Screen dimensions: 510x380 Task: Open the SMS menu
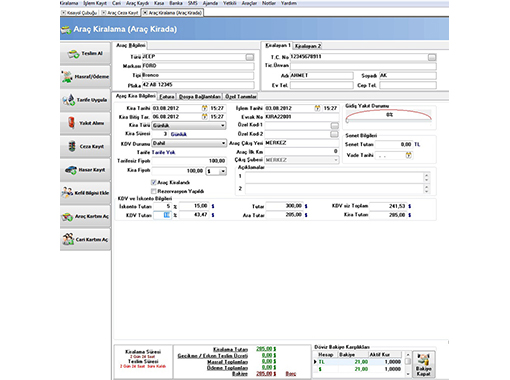point(193,3)
